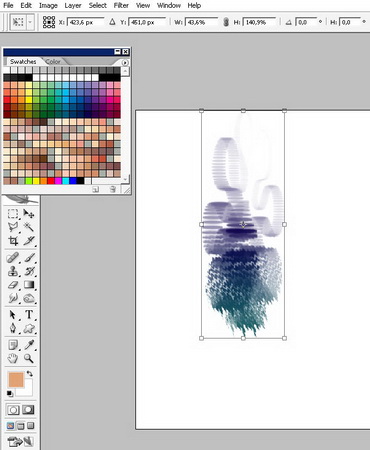Select the History Brush tool
The image size is (370, 450).
coord(29,271)
